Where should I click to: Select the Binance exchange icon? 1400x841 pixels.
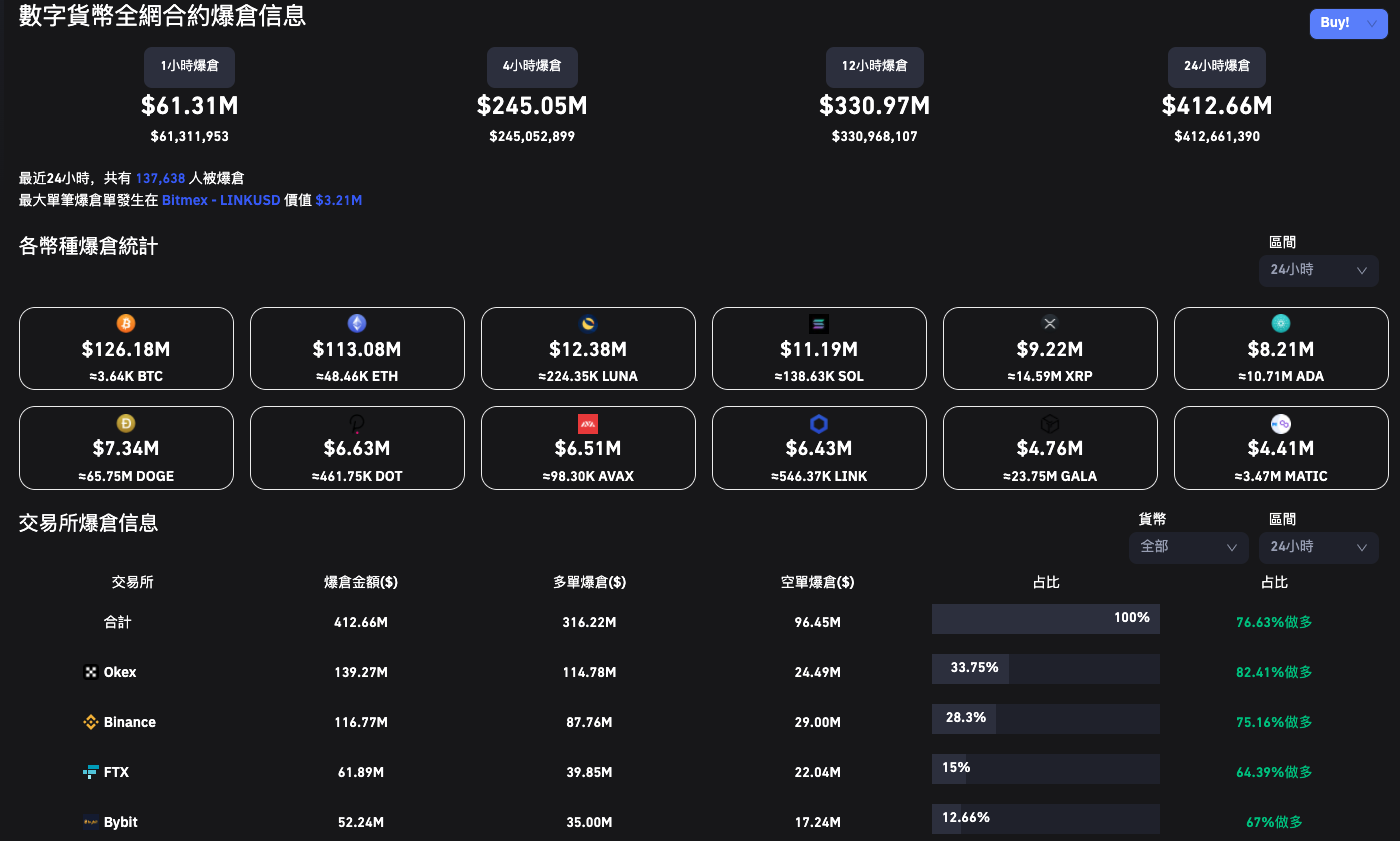[x=90, y=721]
